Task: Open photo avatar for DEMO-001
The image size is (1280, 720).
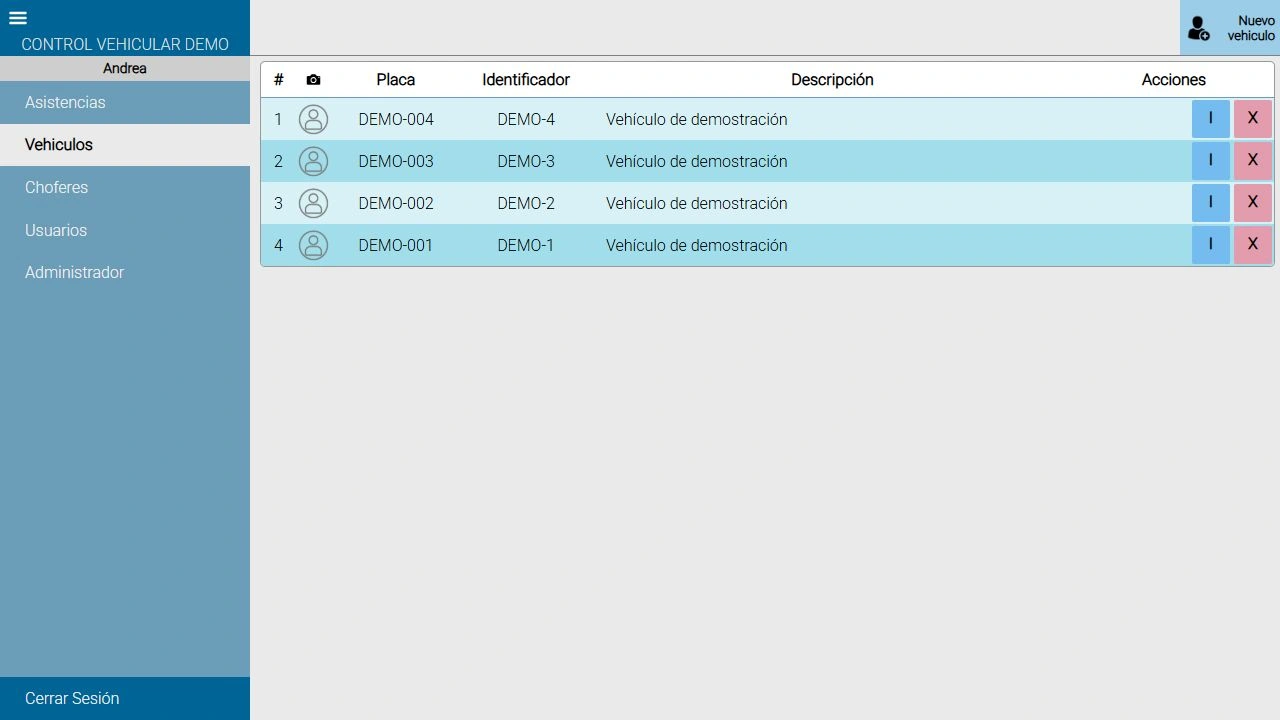Action: [x=314, y=245]
